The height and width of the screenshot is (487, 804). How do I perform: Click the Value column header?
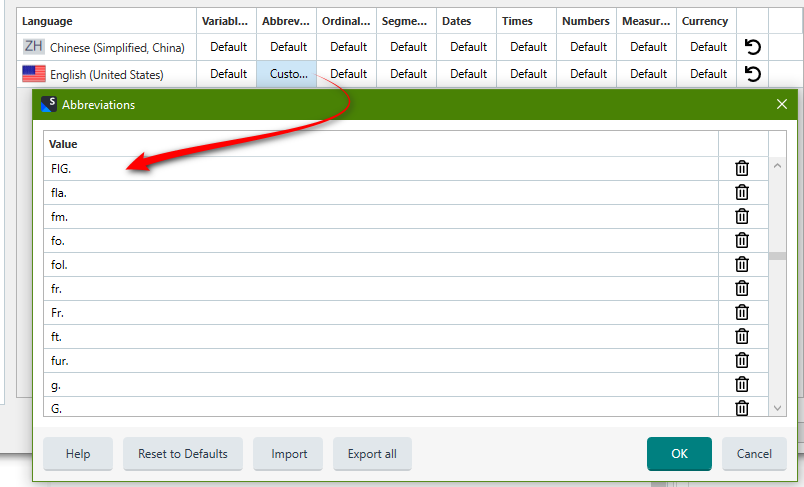click(x=380, y=144)
